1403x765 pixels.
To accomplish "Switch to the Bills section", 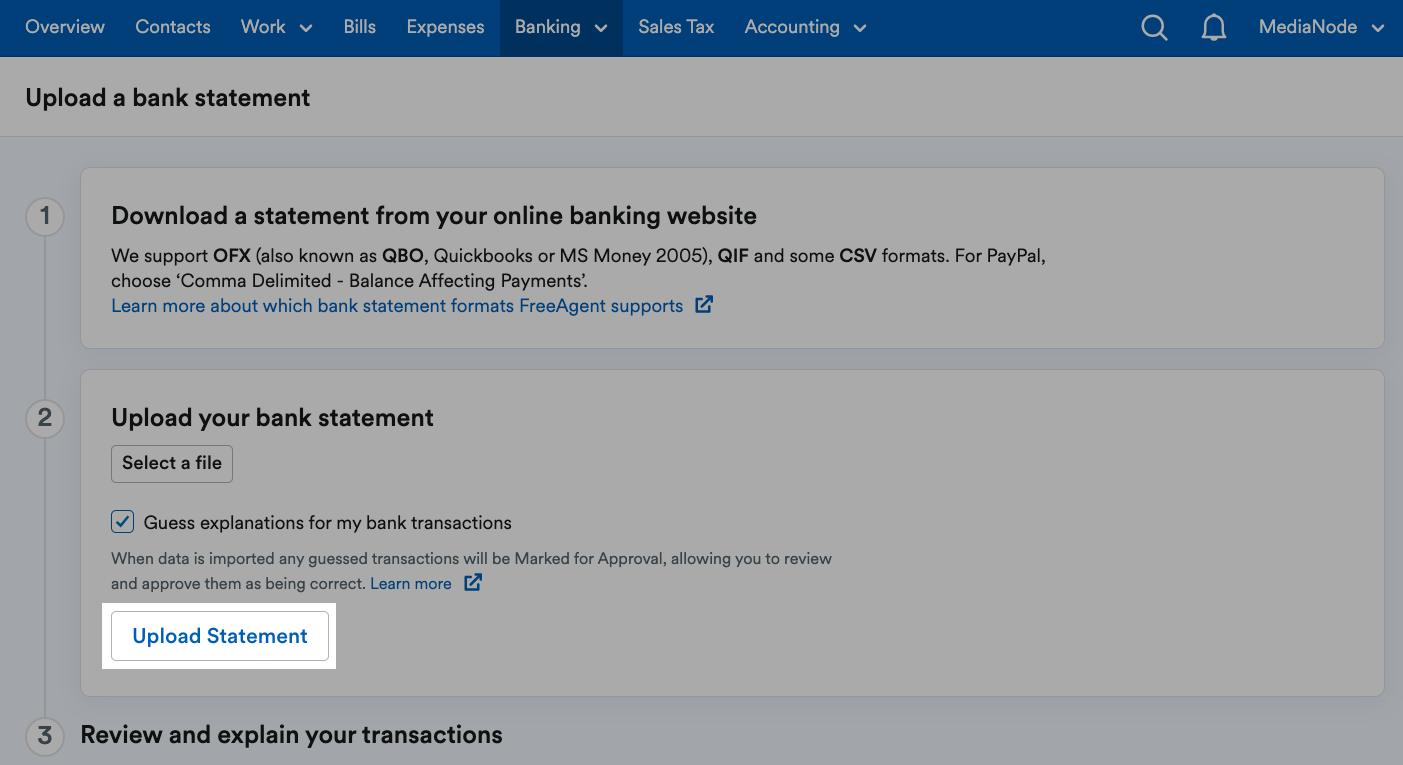I will click(x=360, y=27).
